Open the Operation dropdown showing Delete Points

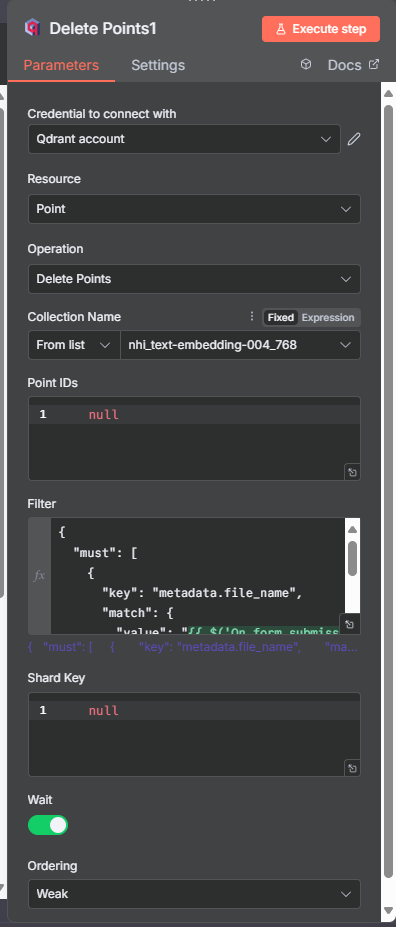194,279
